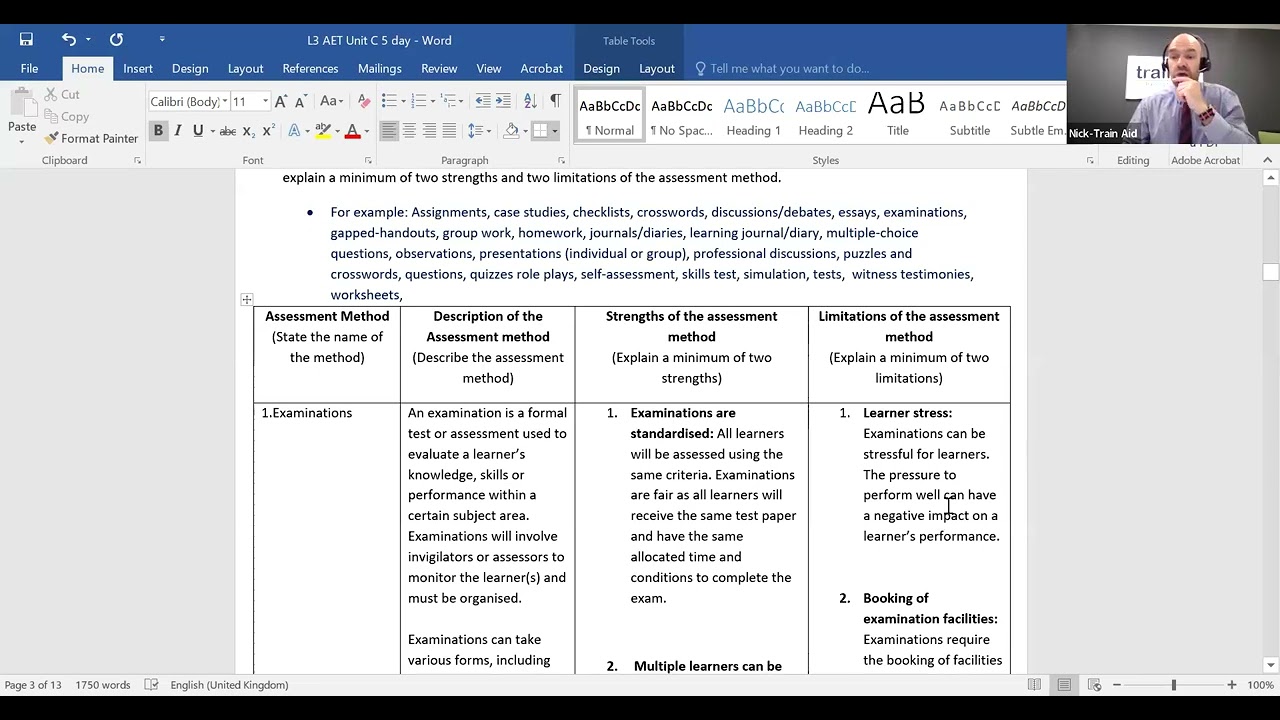The image size is (1280, 720).
Task: Switch to Web Layout view
Action: (1094, 685)
